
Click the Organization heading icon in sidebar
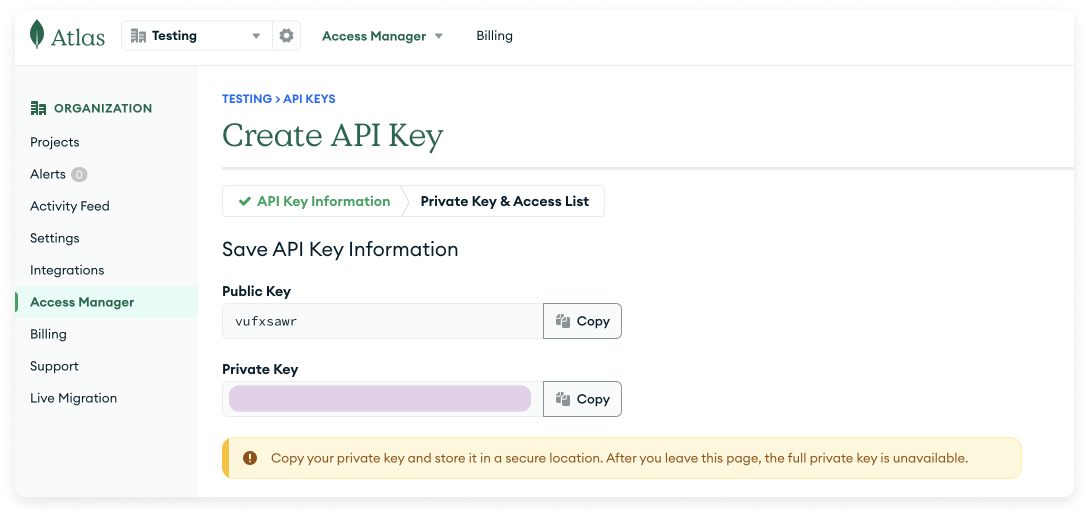(38, 108)
